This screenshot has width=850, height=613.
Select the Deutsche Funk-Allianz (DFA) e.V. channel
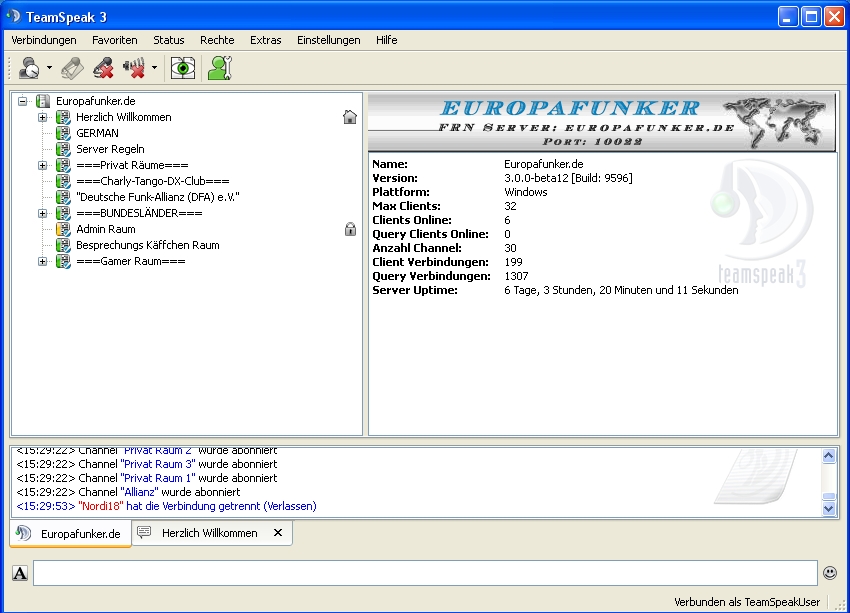(x=158, y=197)
